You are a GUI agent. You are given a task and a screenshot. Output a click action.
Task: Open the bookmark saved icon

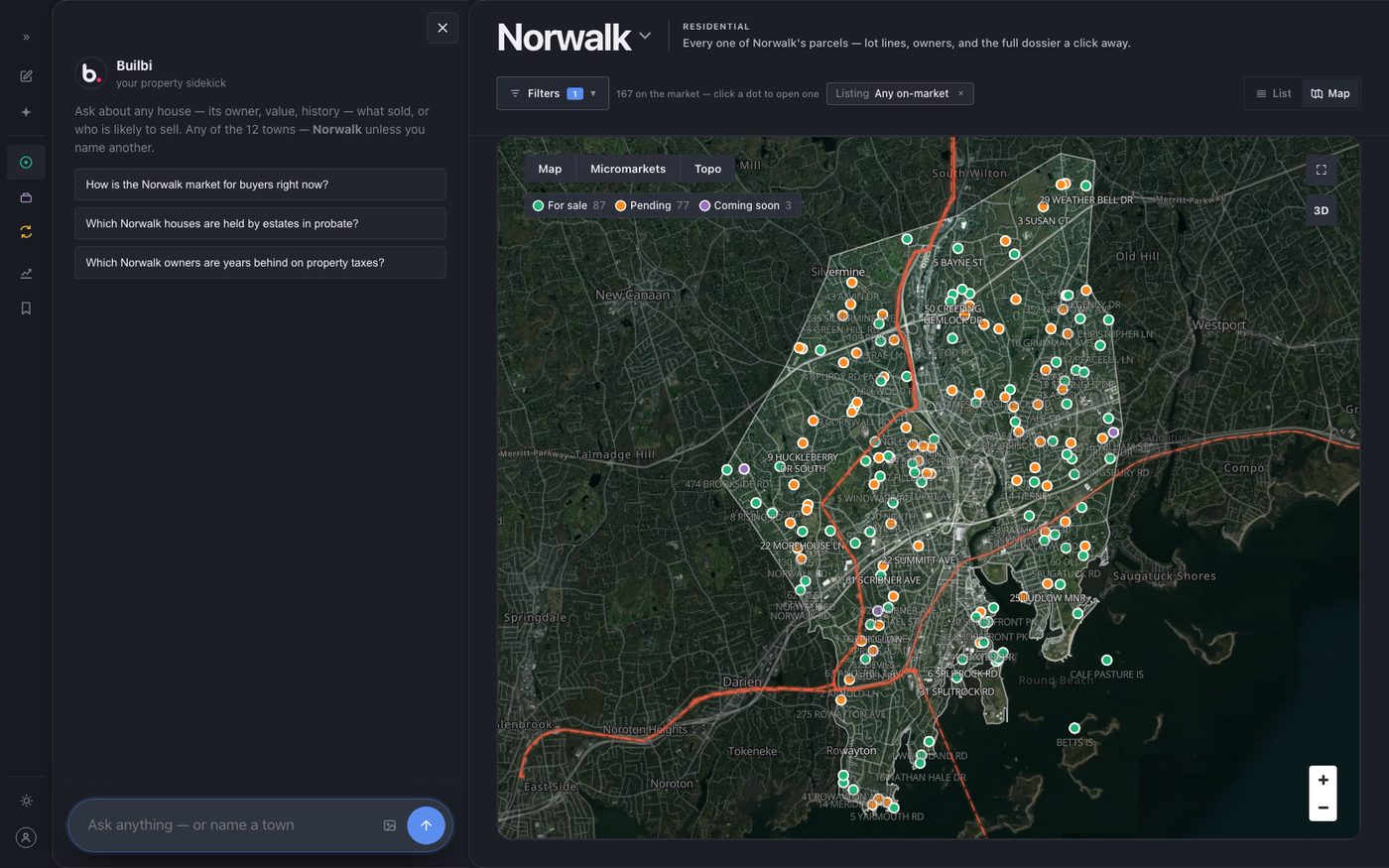coord(26,309)
